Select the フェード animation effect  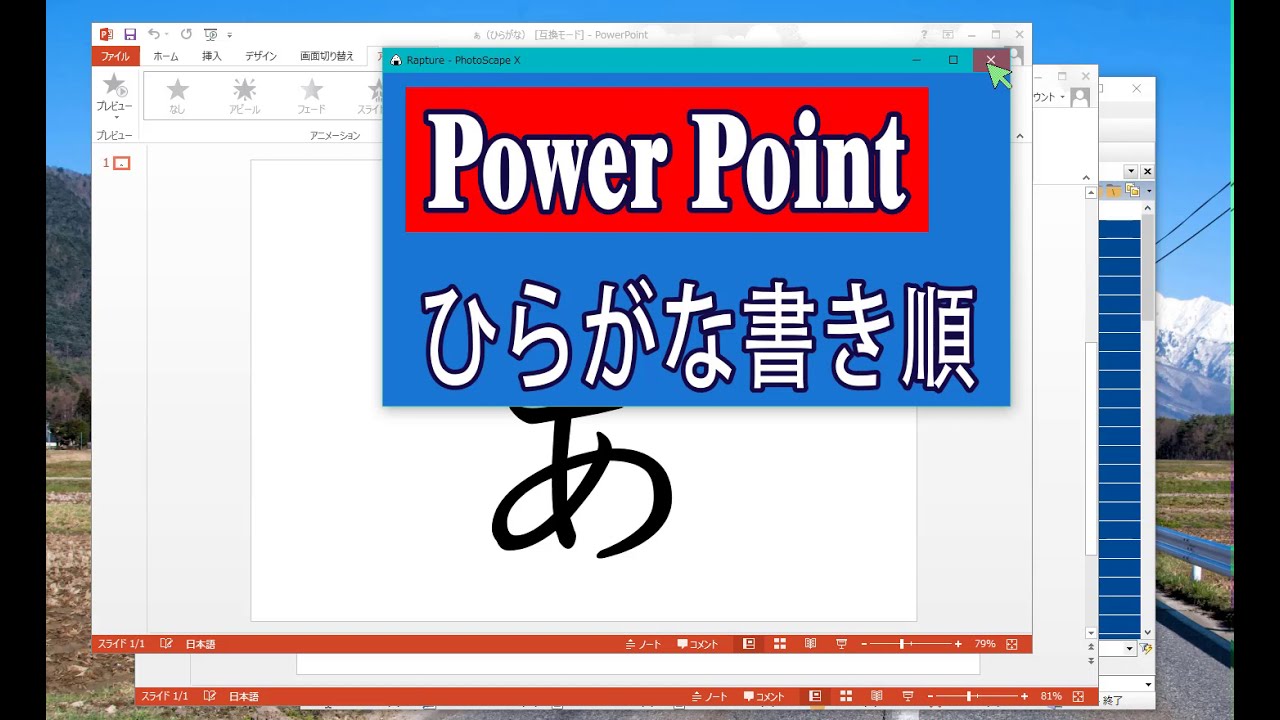pos(311,96)
